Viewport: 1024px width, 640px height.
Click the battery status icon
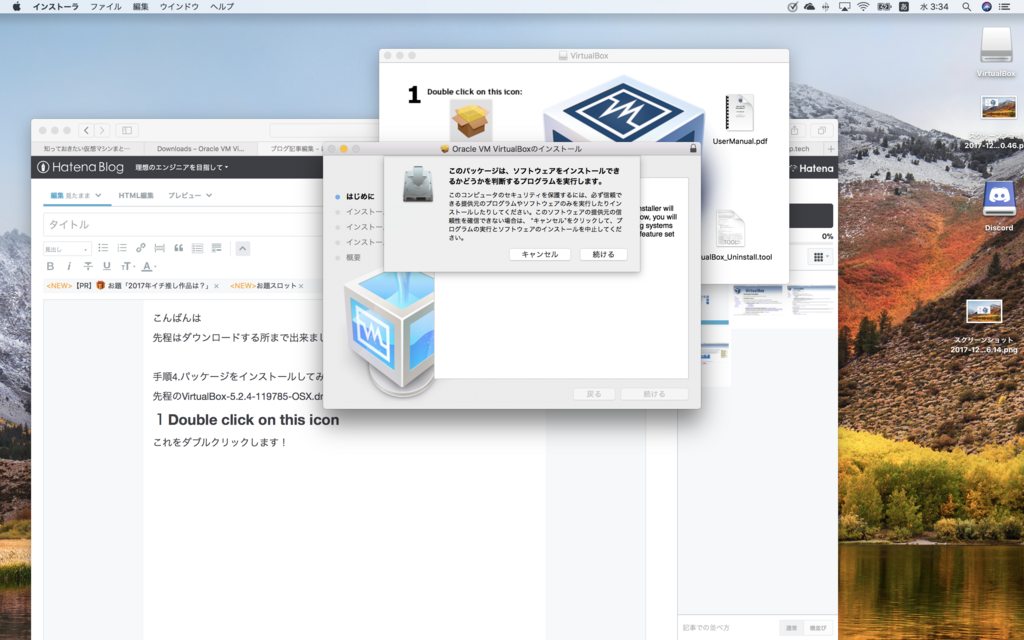[884, 7]
